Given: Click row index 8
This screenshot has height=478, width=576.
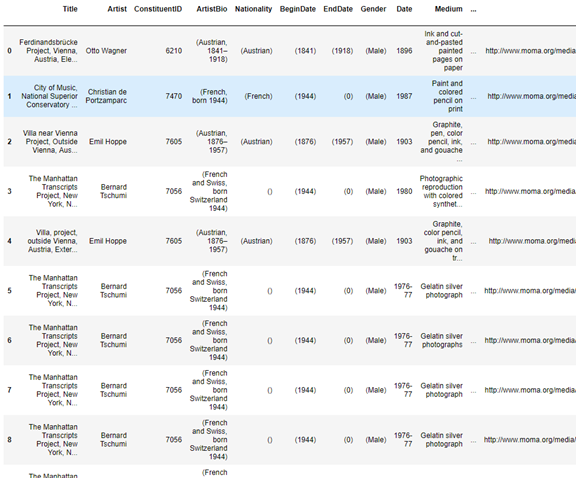Looking at the screenshot, I should point(10,439).
